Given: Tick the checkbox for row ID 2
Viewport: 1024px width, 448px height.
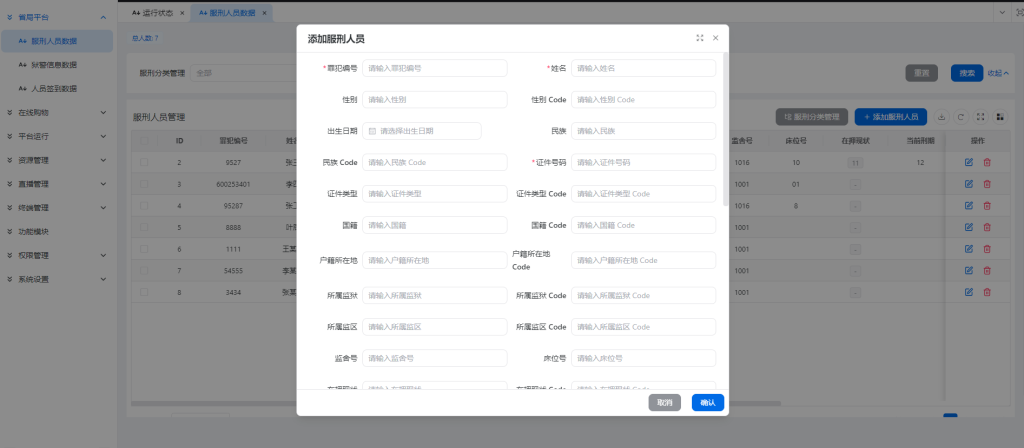Looking at the screenshot, I should click(144, 162).
